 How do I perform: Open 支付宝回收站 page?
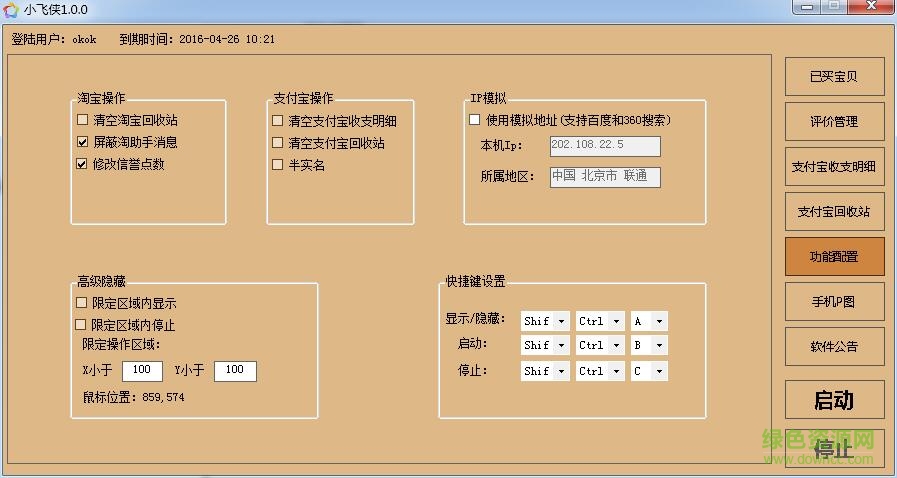835,212
